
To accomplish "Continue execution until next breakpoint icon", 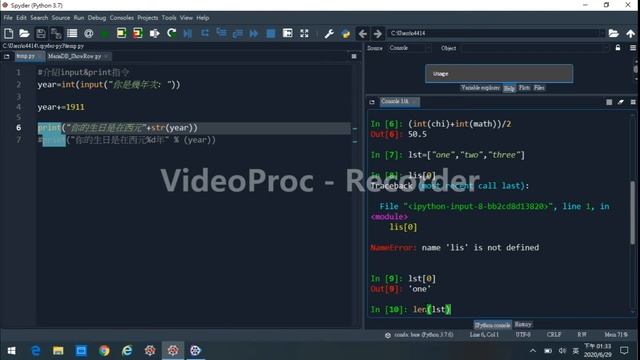I will (253, 33).
